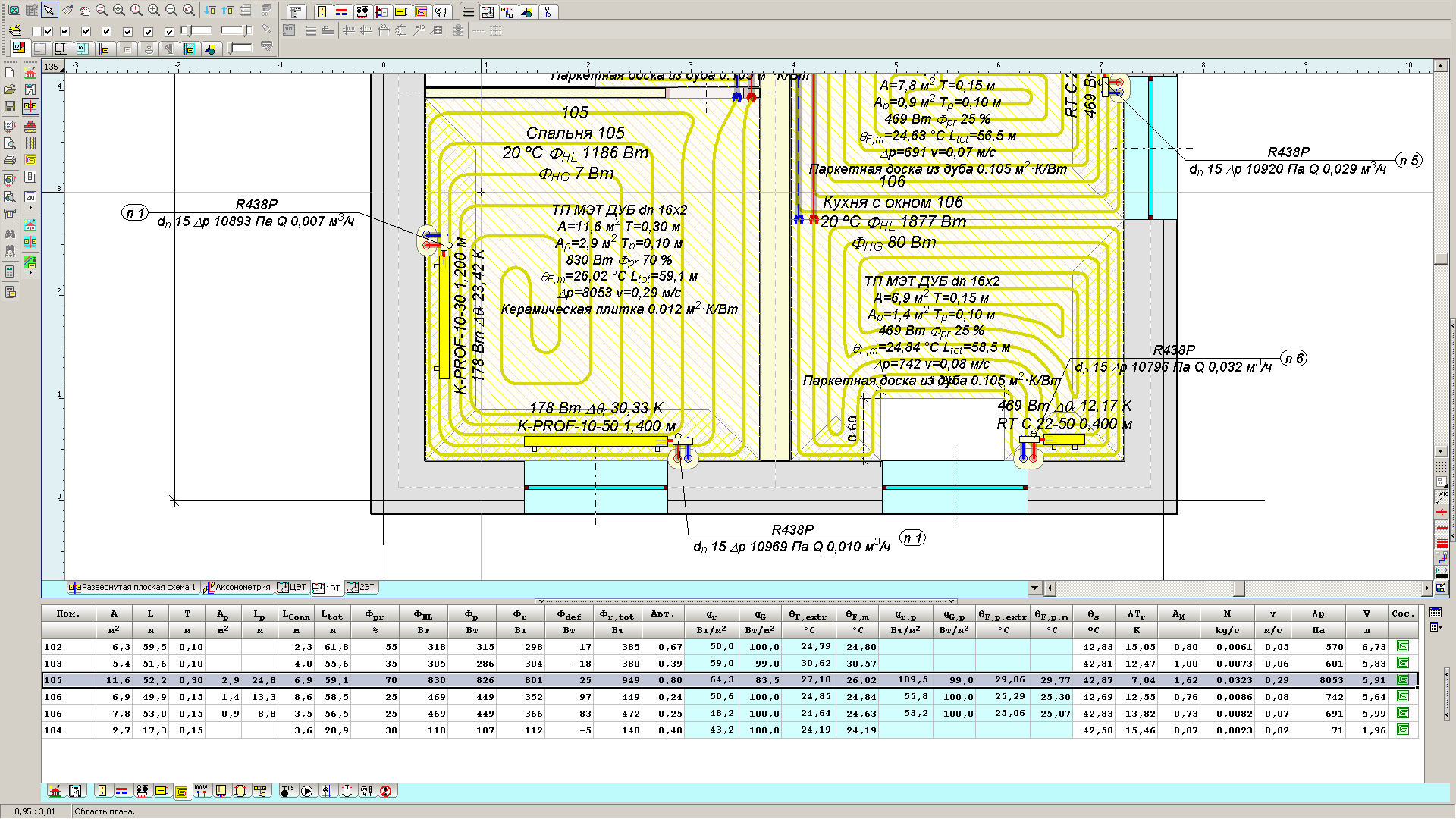Click the zoom out magnifier icon
Screen dimensions: 1456x819
pyautogui.click(x=171, y=11)
